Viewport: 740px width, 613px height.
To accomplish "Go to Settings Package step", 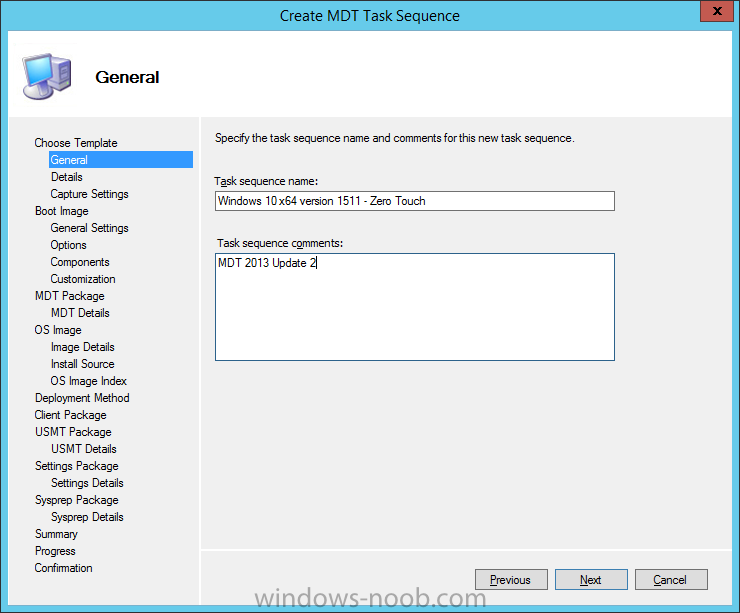I will [76, 466].
